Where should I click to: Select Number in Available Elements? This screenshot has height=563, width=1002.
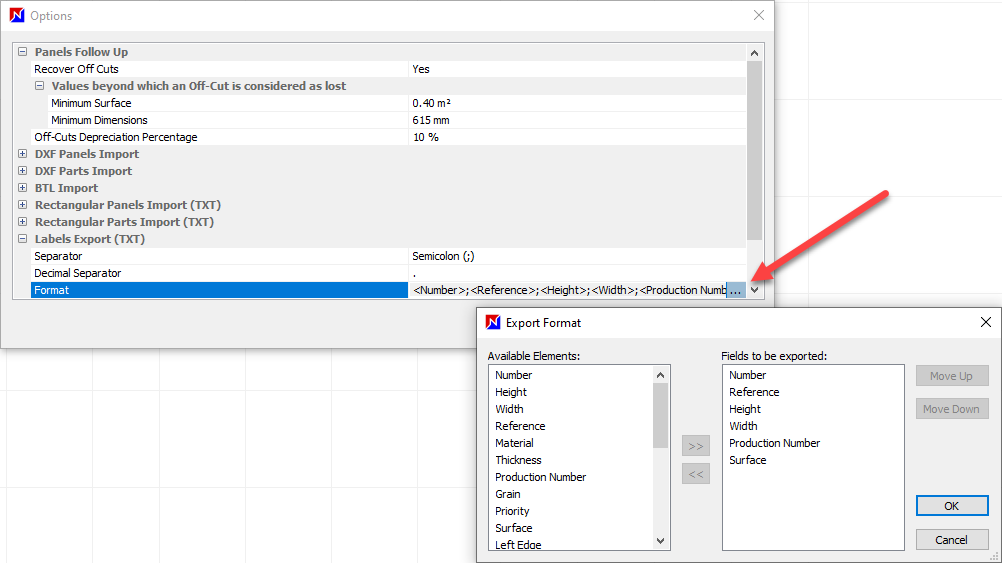click(514, 375)
